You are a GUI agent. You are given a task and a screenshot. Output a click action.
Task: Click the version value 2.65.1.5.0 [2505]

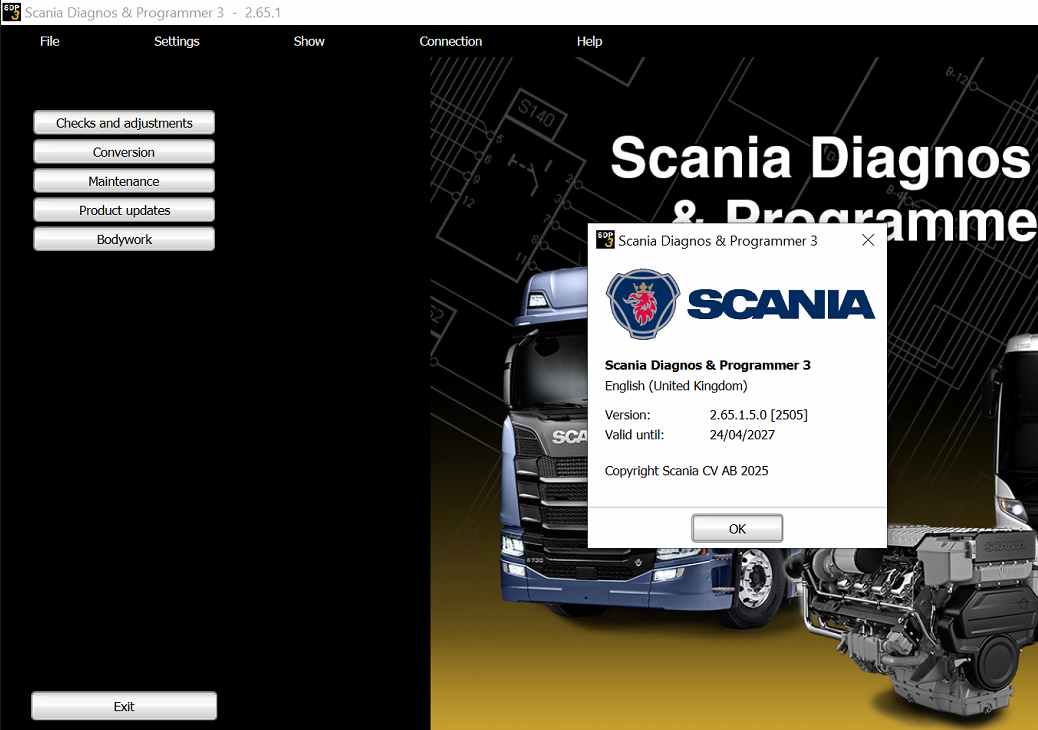click(759, 415)
